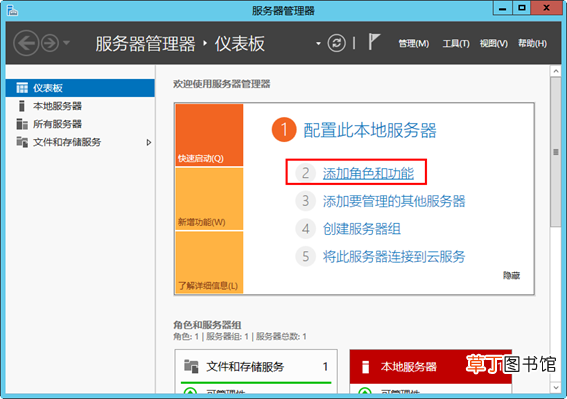This screenshot has width=567, height=399.
Task: Click the back navigation arrow
Action: point(26,43)
